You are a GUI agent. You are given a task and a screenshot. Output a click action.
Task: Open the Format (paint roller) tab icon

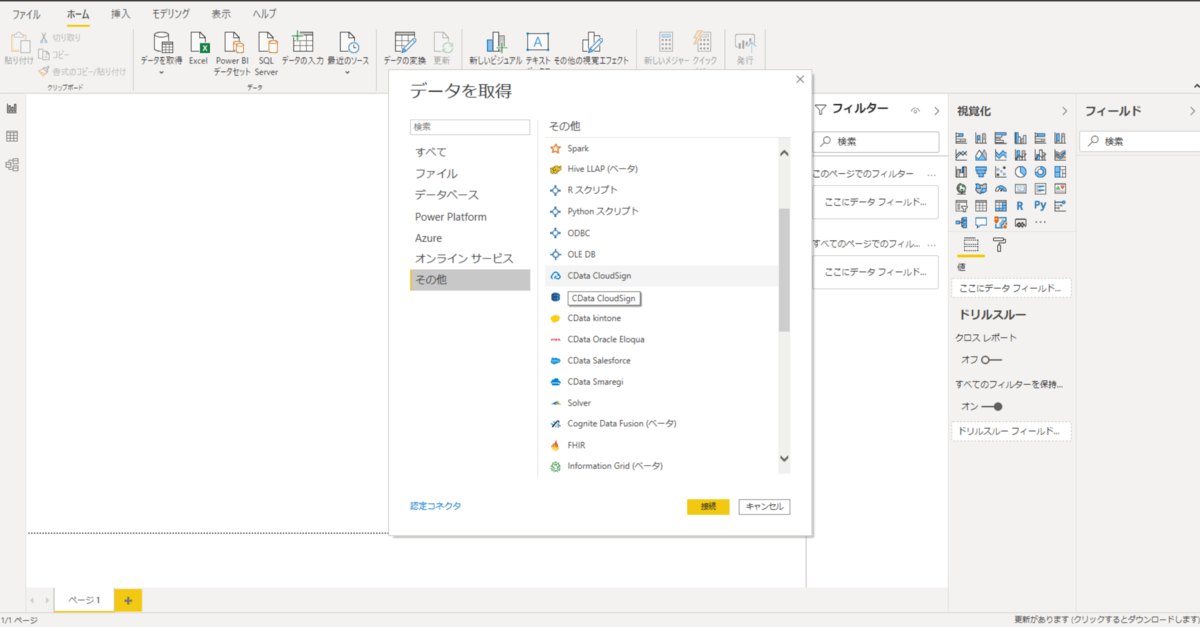(x=999, y=245)
